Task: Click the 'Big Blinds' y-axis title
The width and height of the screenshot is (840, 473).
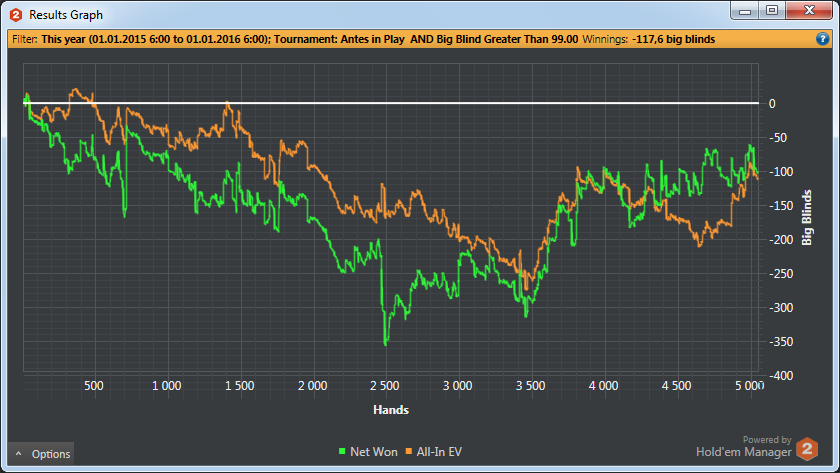Action: [806, 219]
